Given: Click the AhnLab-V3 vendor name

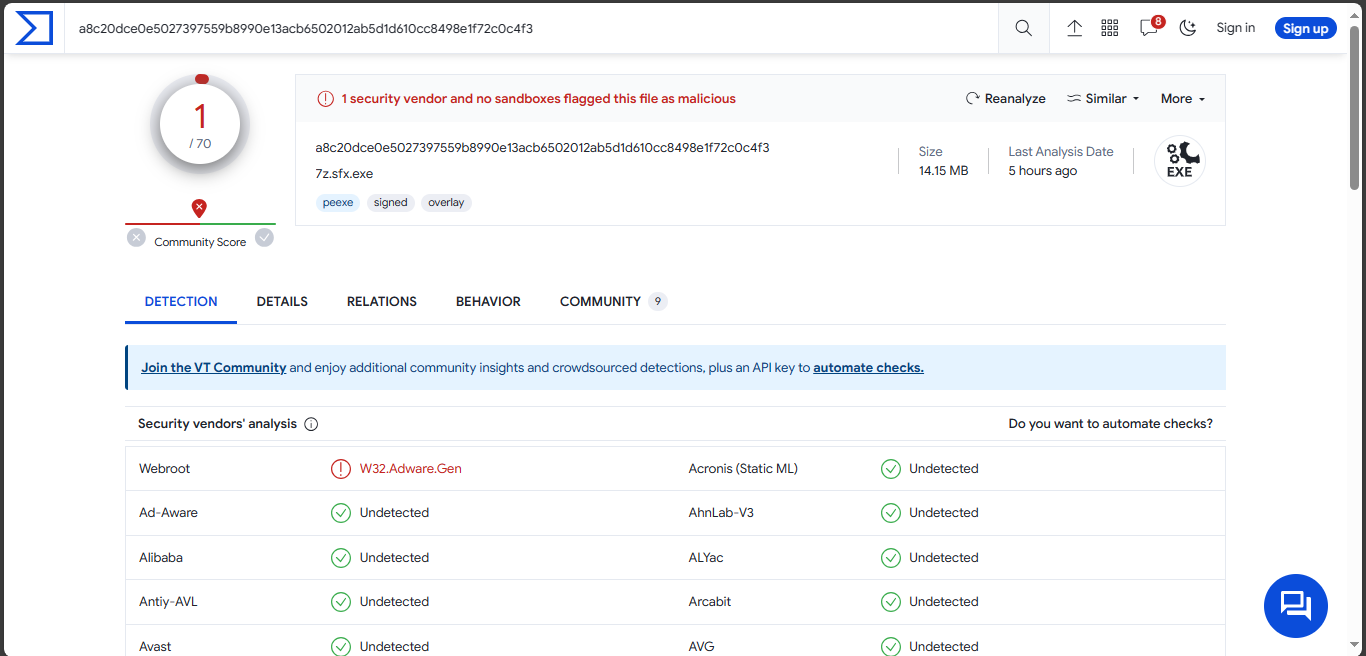Looking at the screenshot, I should 721,513.
